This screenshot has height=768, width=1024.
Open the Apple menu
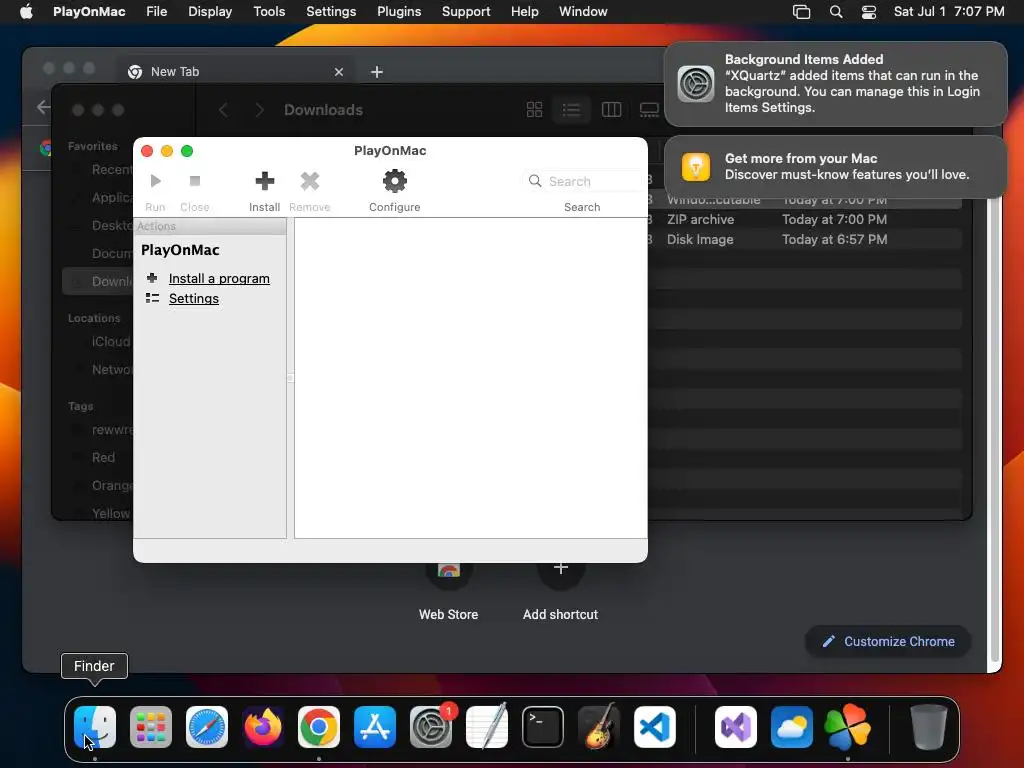tap(26, 12)
